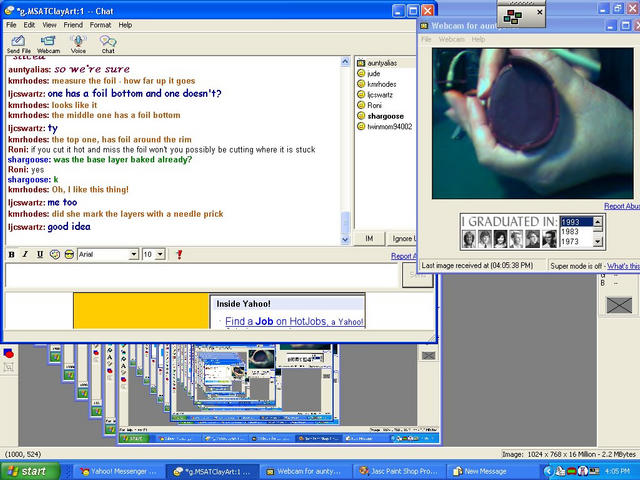Click the chat scrollbar up arrow

tap(345, 62)
